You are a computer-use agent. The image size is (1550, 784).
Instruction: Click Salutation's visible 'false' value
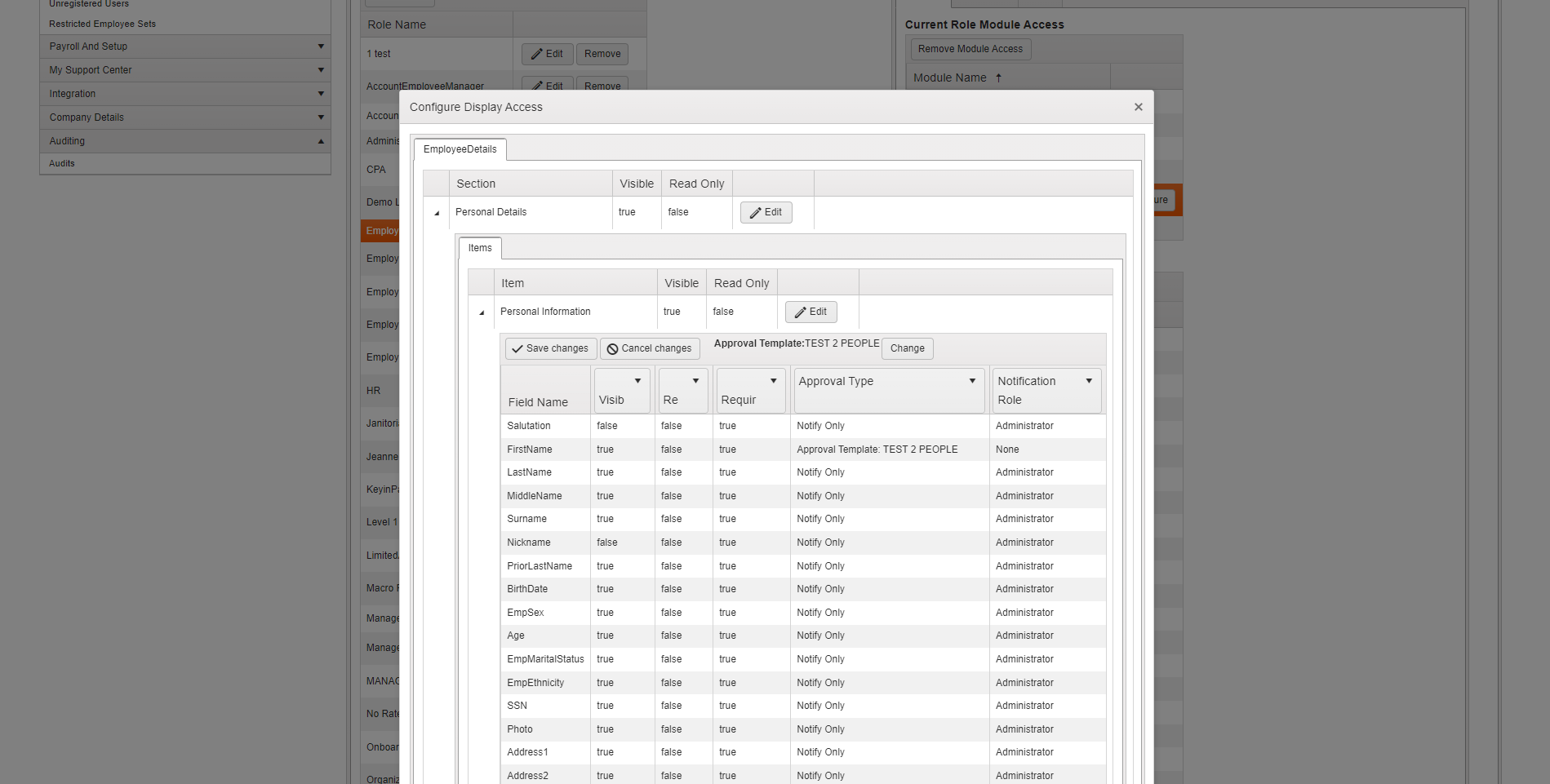[x=607, y=426]
